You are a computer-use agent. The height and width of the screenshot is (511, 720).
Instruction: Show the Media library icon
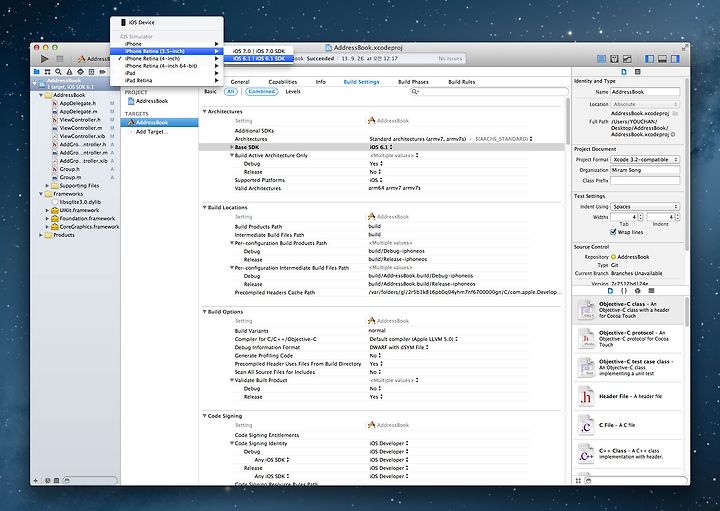[x=651, y=291]
